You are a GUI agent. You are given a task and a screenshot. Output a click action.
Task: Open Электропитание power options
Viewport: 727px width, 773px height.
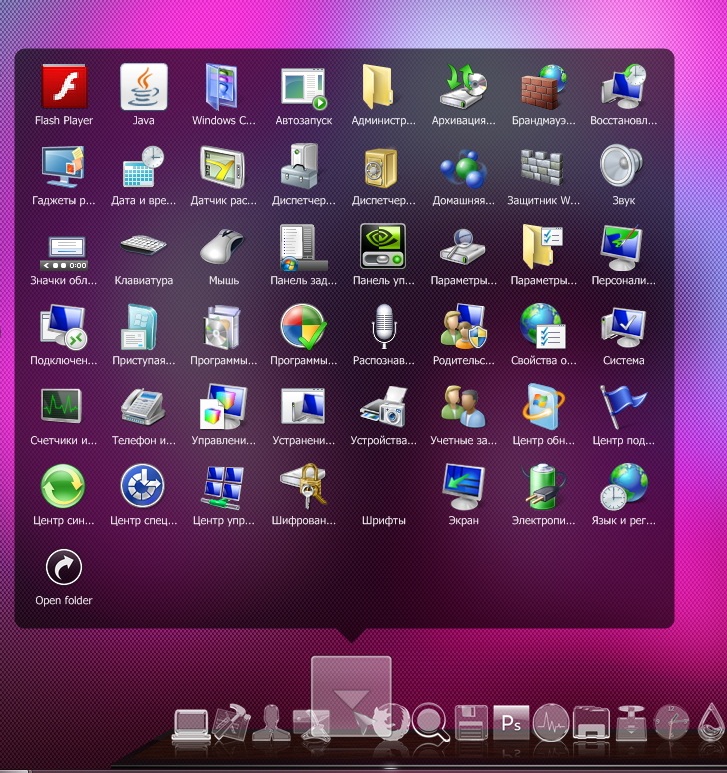pyautogui.click(x=543, y=488)
